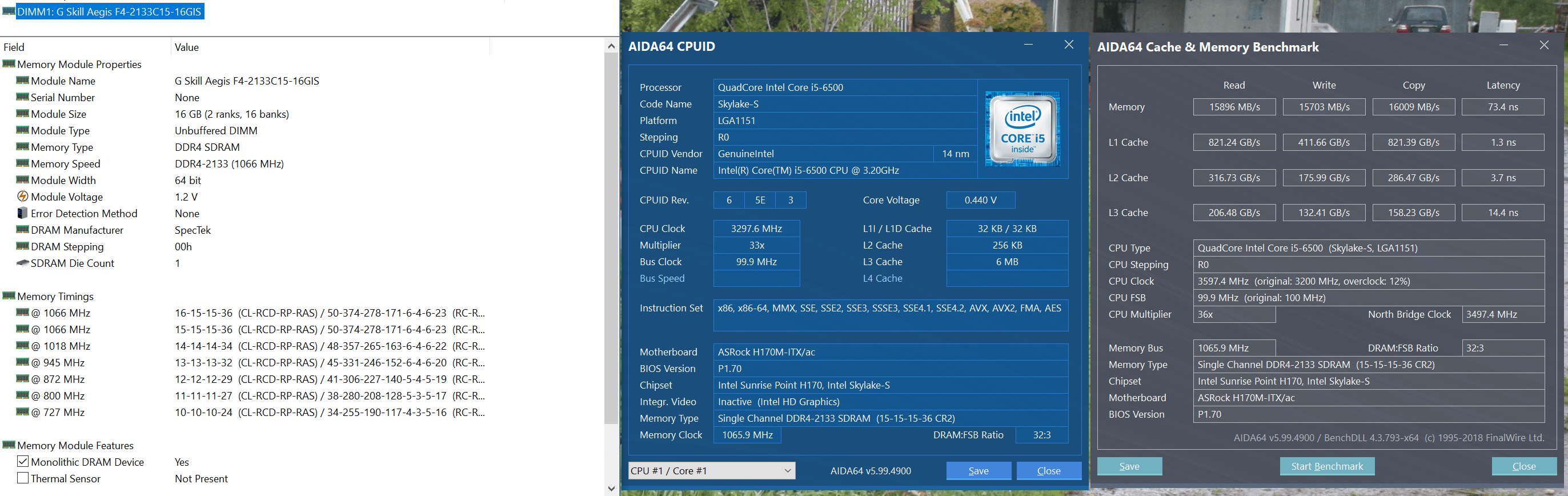This screenshot has height=496, width=1568.
Task: Open the CPU #1 / Core #1 dropdown
Action: coord(712,470)
